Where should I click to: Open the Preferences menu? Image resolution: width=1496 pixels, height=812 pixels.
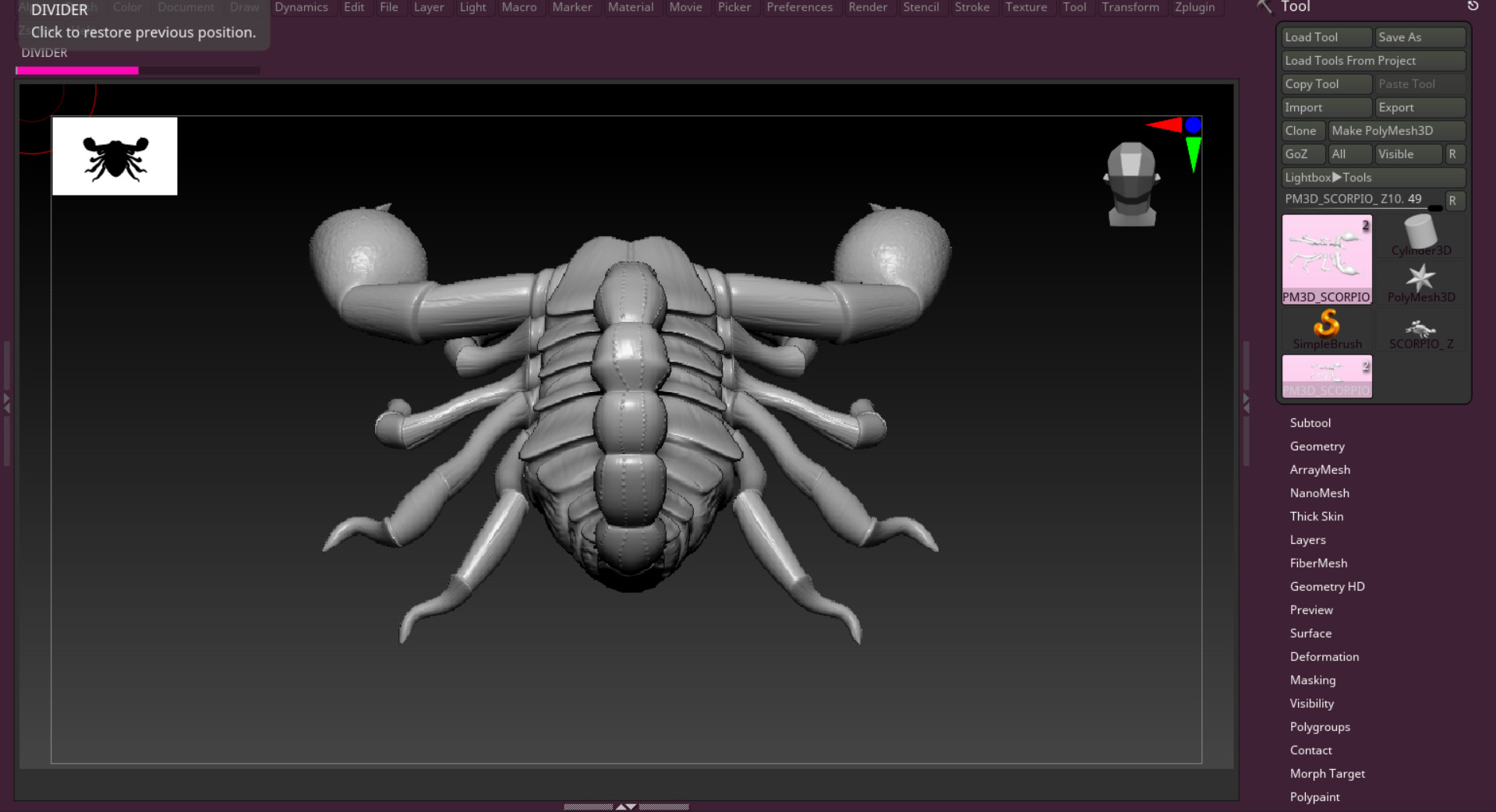[799, 7]
